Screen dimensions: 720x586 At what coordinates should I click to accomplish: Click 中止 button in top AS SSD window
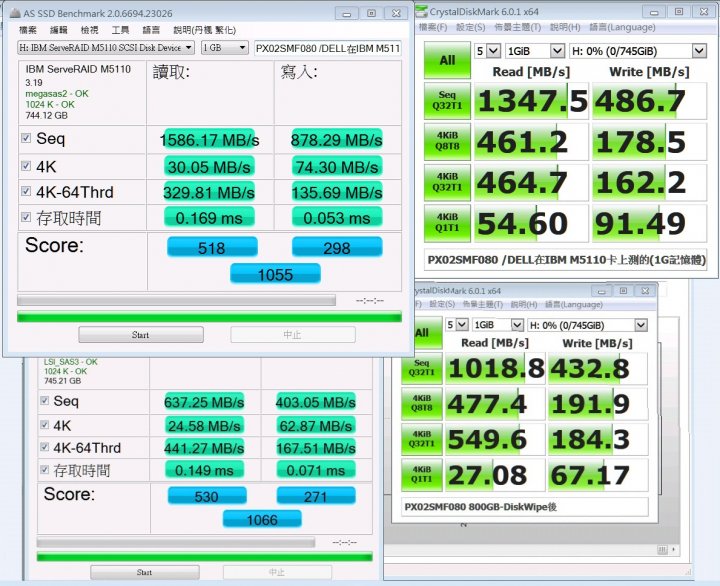click(292, 335)
